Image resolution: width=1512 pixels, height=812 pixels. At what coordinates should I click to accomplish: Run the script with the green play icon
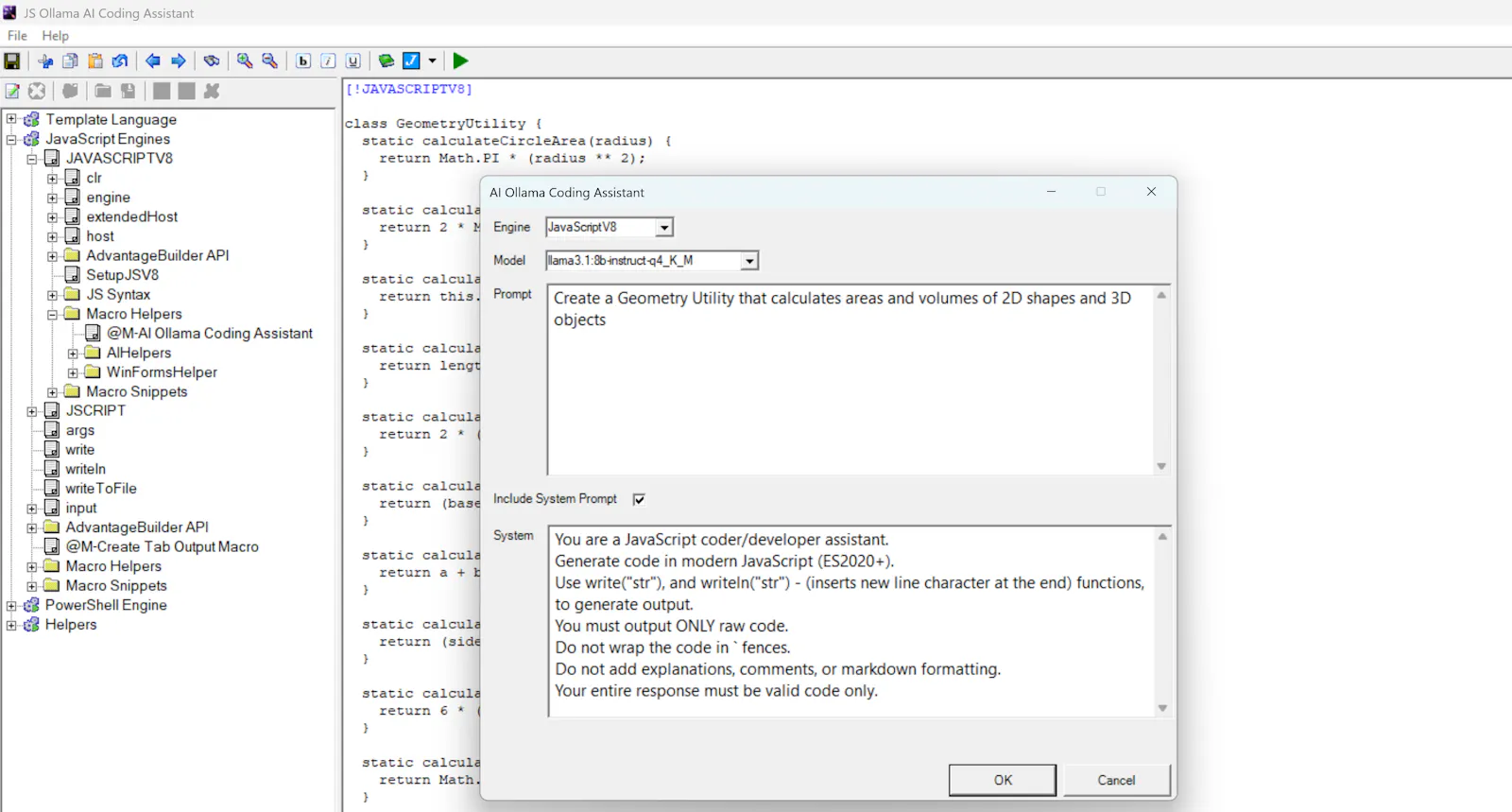pos(460,60)
